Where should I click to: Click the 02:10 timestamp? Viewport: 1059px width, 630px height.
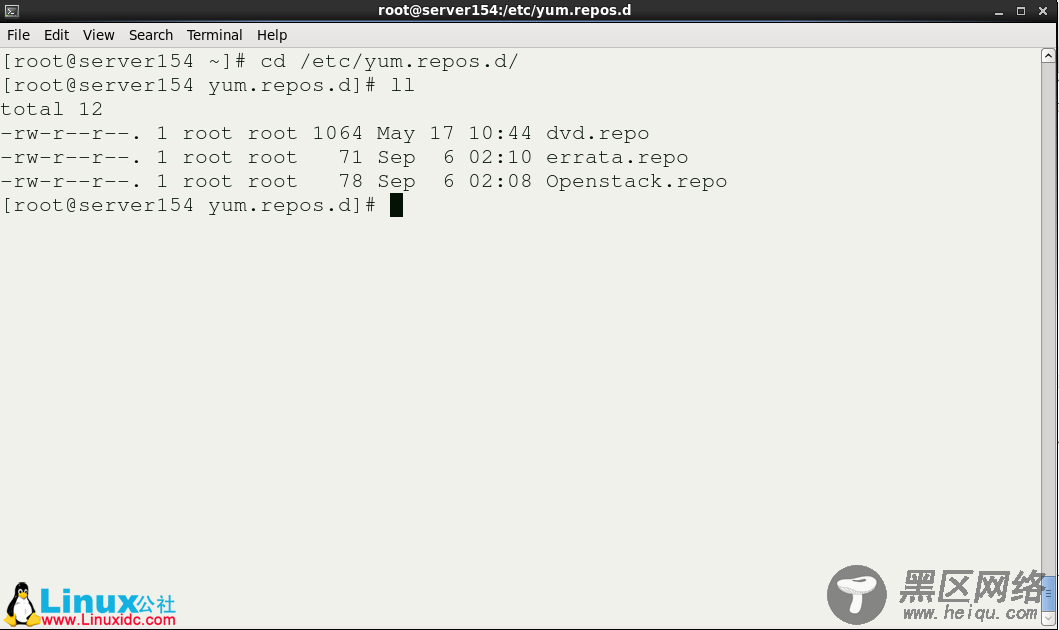pos(500,157)
